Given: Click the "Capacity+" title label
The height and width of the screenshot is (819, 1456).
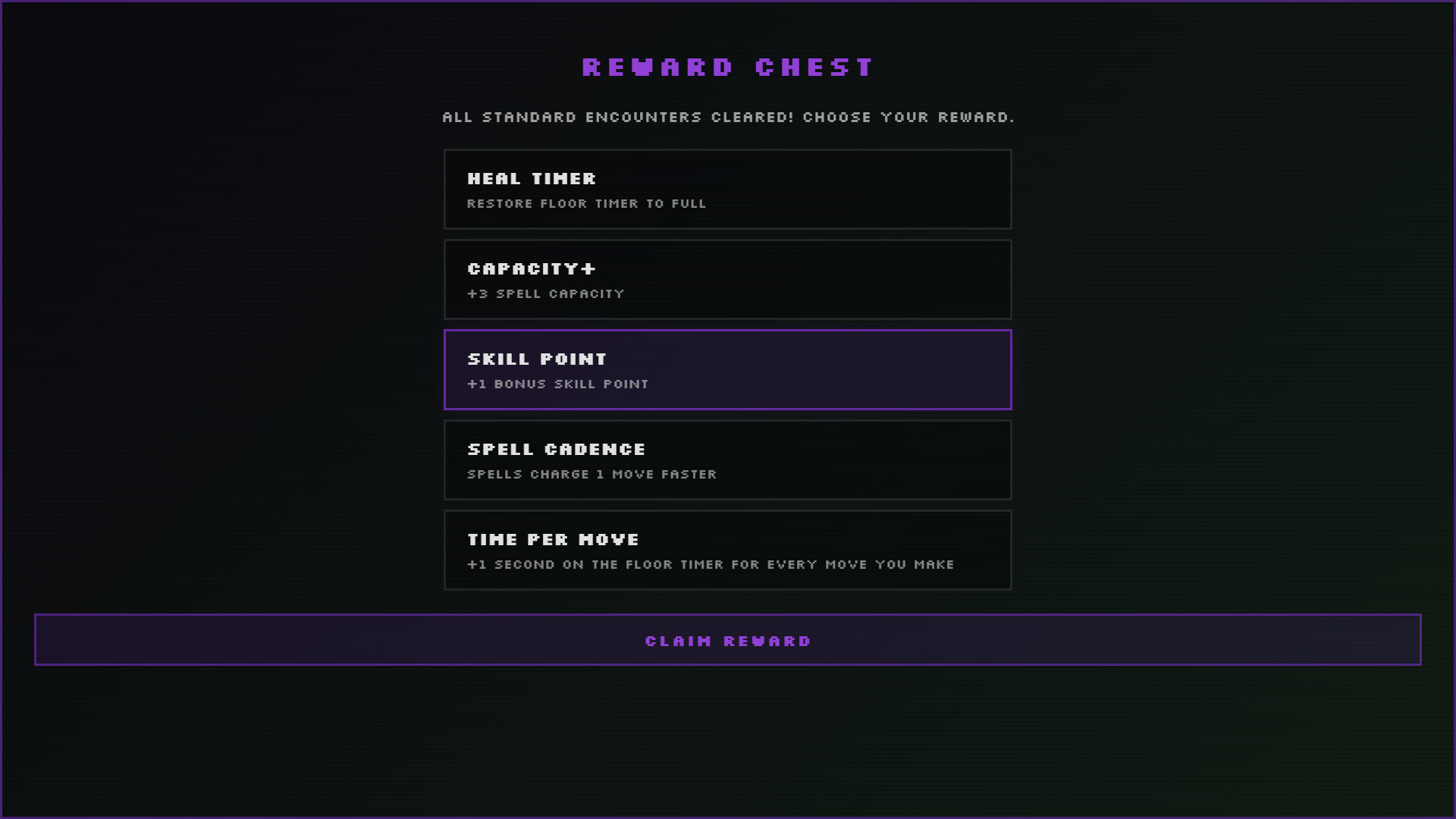Looking at the screenshot, I should (532, 269).
